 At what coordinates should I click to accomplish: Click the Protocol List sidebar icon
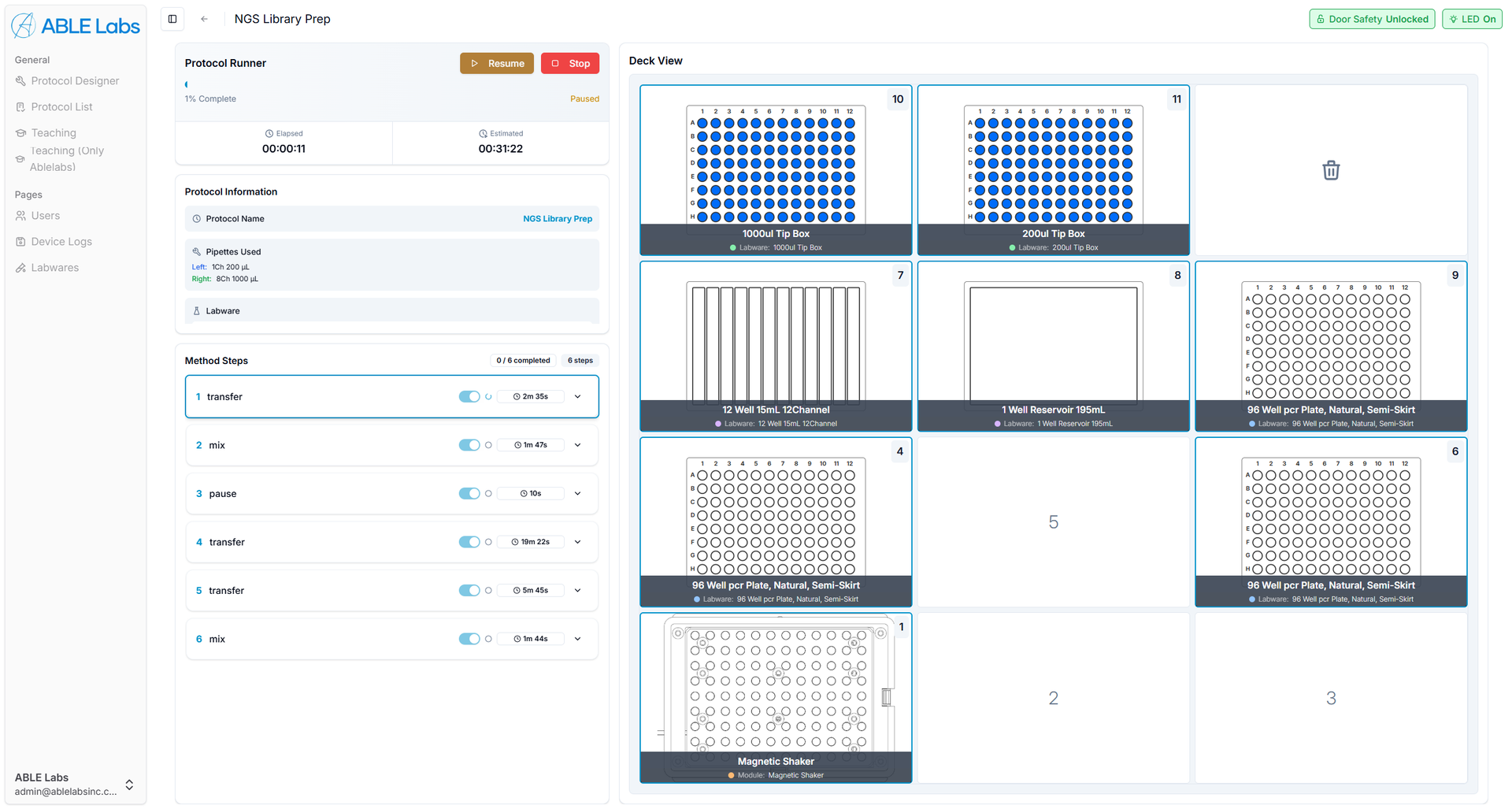click(20, 107)
